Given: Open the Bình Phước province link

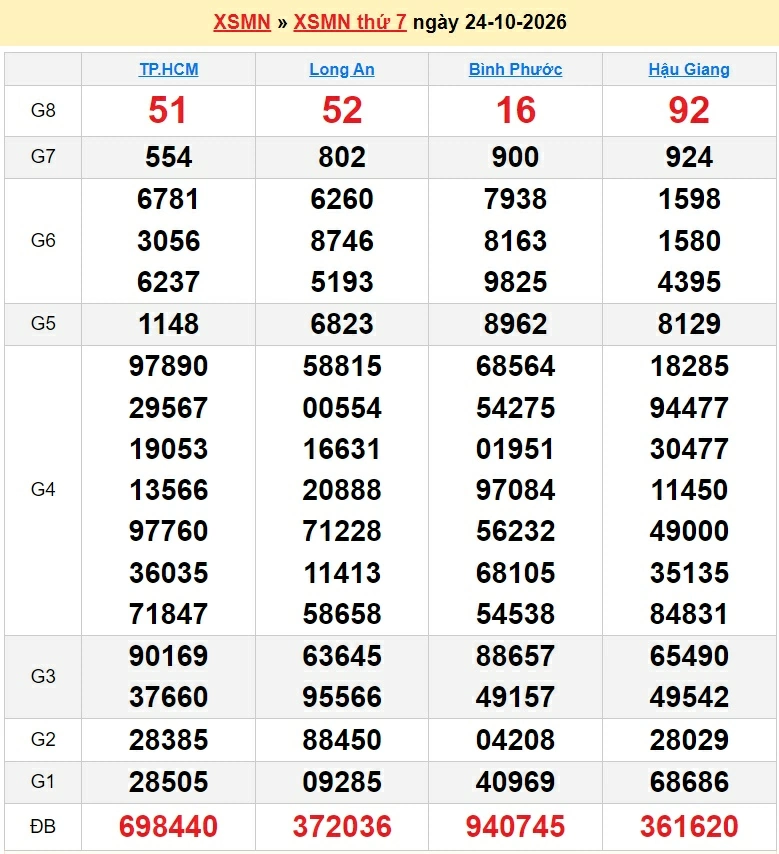Looking at the screenshot, I should 515,69.
